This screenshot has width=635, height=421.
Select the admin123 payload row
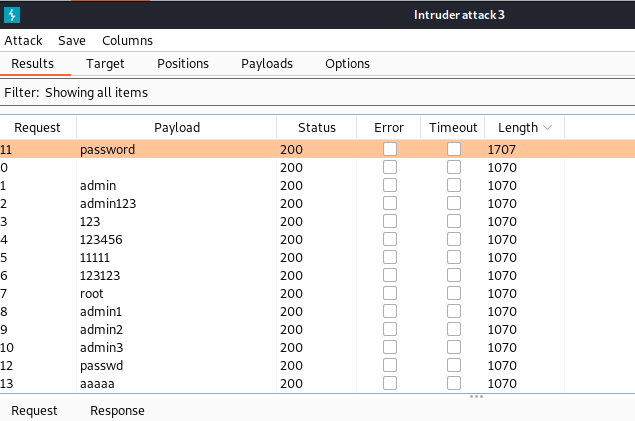(x=318, y=203)
